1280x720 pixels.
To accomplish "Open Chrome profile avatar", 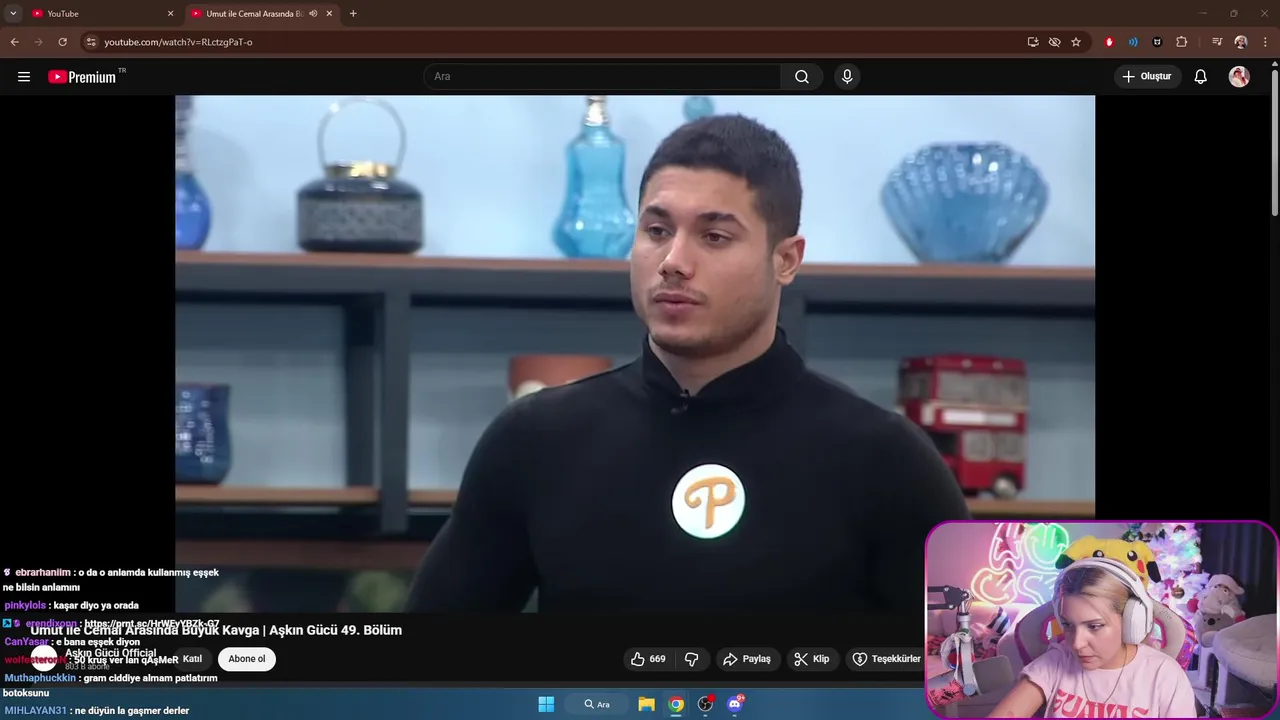I will [x=1241, y=42].
